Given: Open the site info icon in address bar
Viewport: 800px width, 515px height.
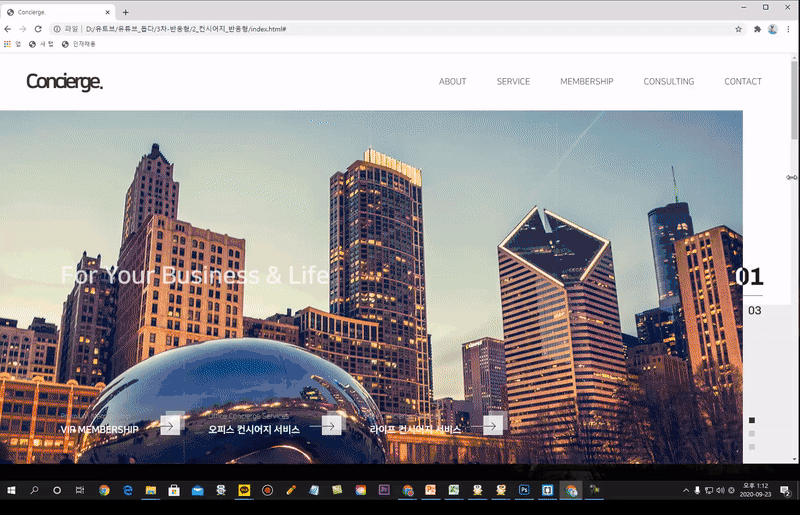Looking at the screenshot, I should tap(57, 29).
